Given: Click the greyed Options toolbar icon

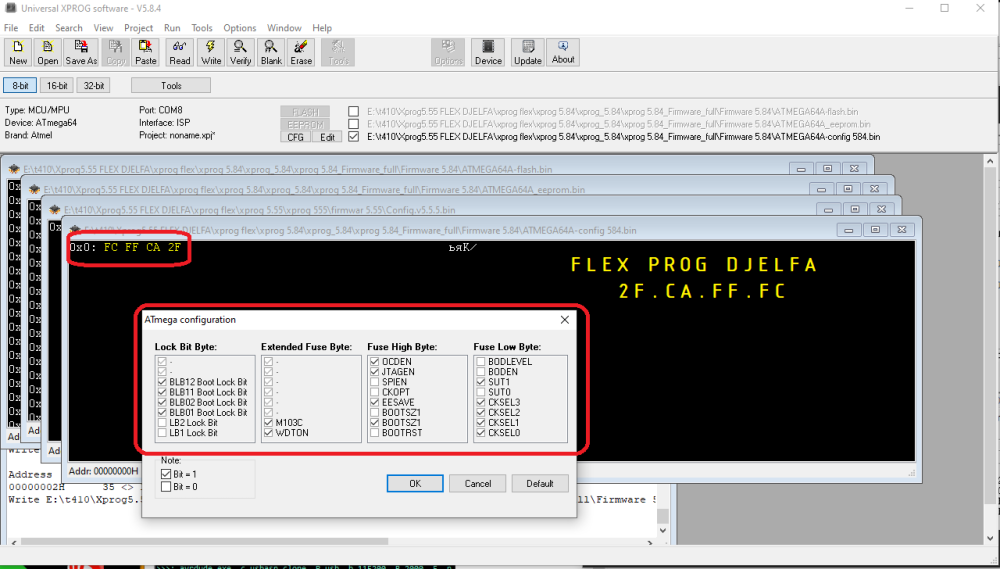Looking at the screenshot, I should [x=448, y=52].
